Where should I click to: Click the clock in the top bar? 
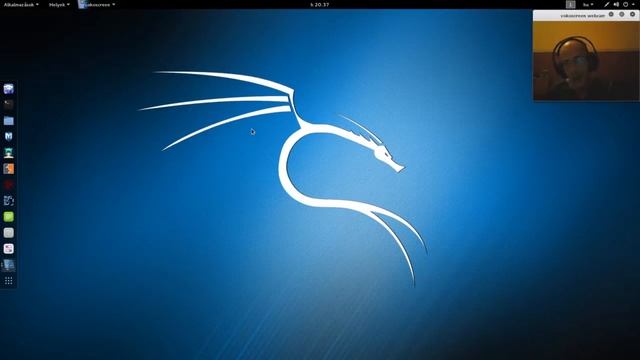[x=320, y=4]
